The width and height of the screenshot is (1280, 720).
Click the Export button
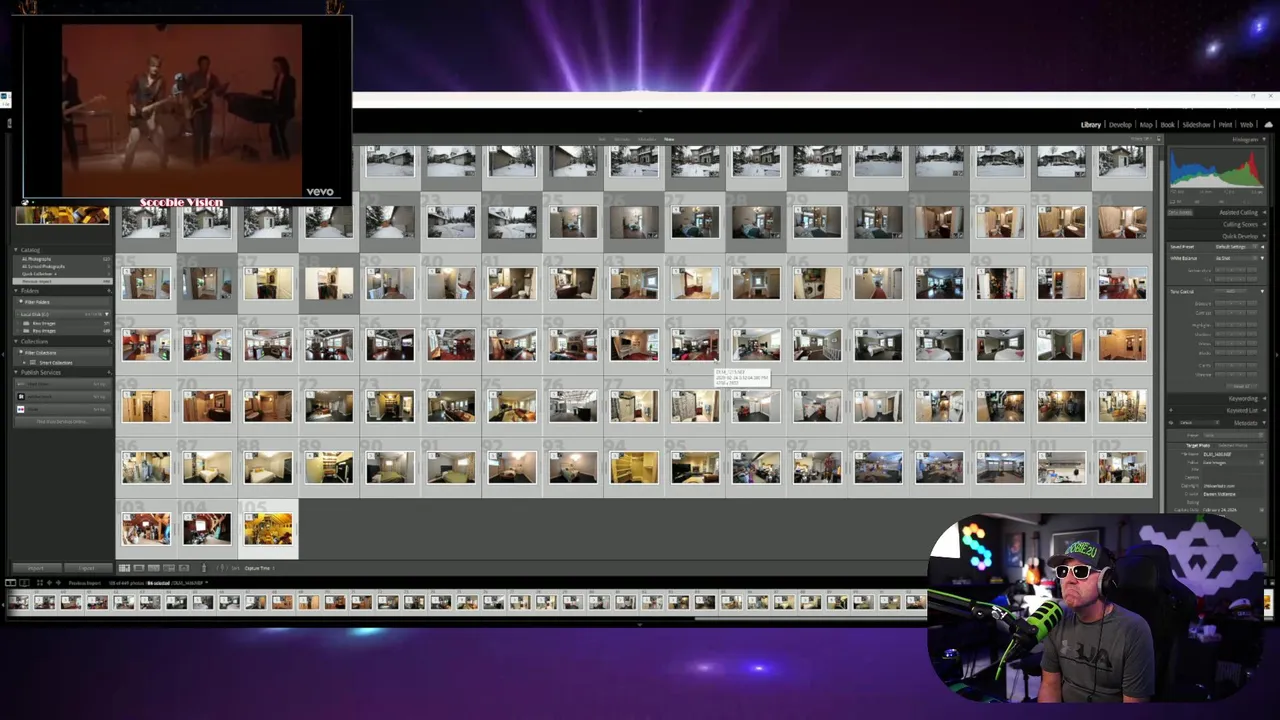[x=86, y=568]
